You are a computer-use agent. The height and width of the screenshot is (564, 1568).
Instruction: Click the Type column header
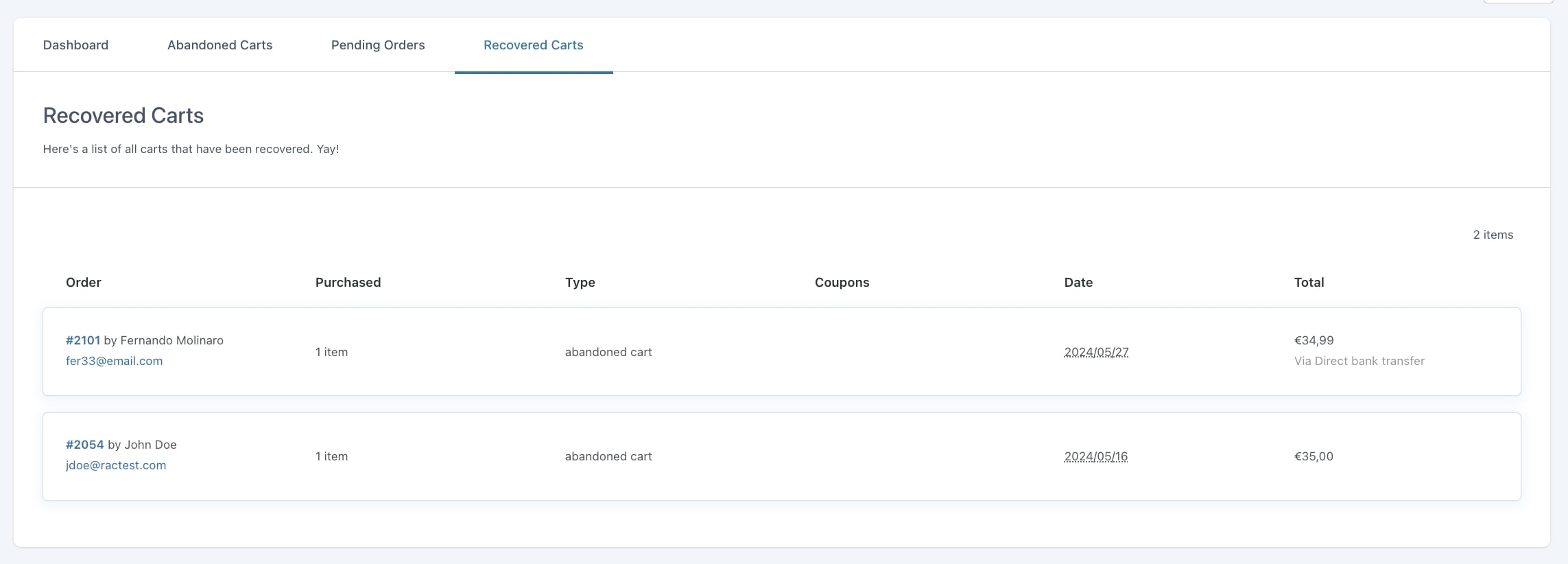580,283
